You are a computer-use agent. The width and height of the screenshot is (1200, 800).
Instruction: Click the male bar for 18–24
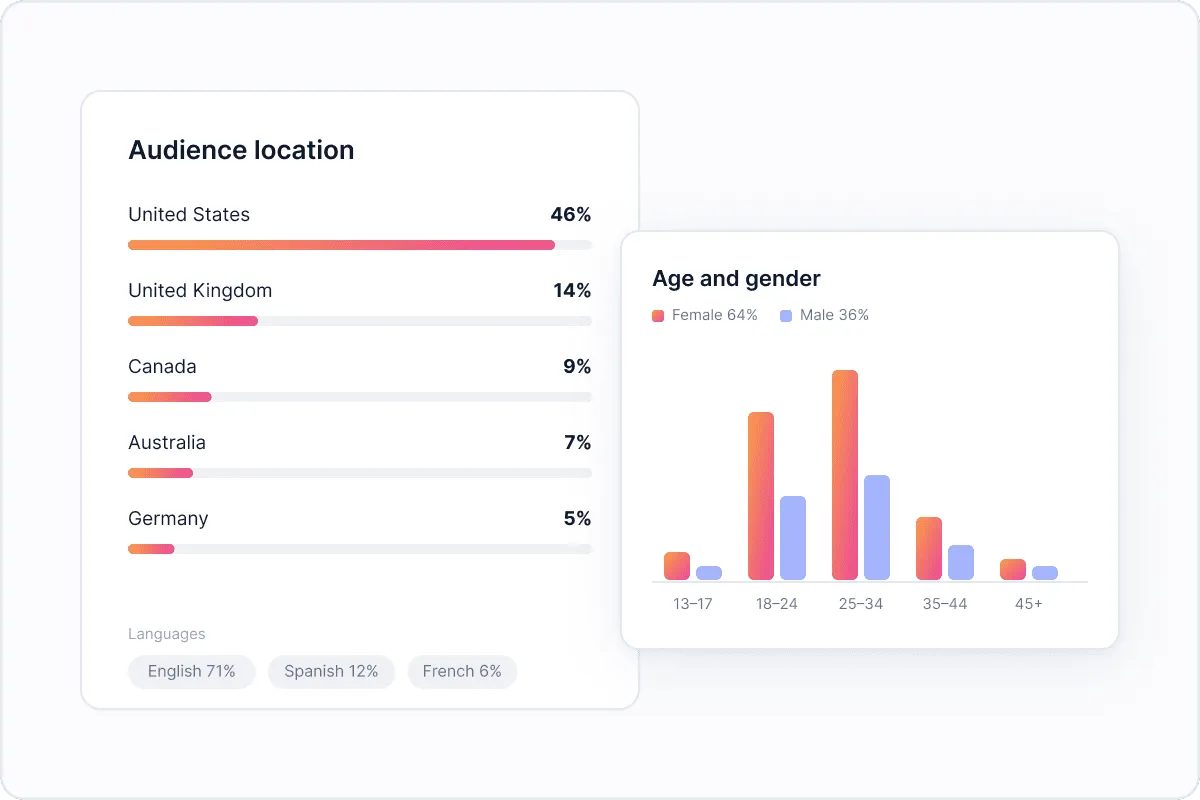793,538
